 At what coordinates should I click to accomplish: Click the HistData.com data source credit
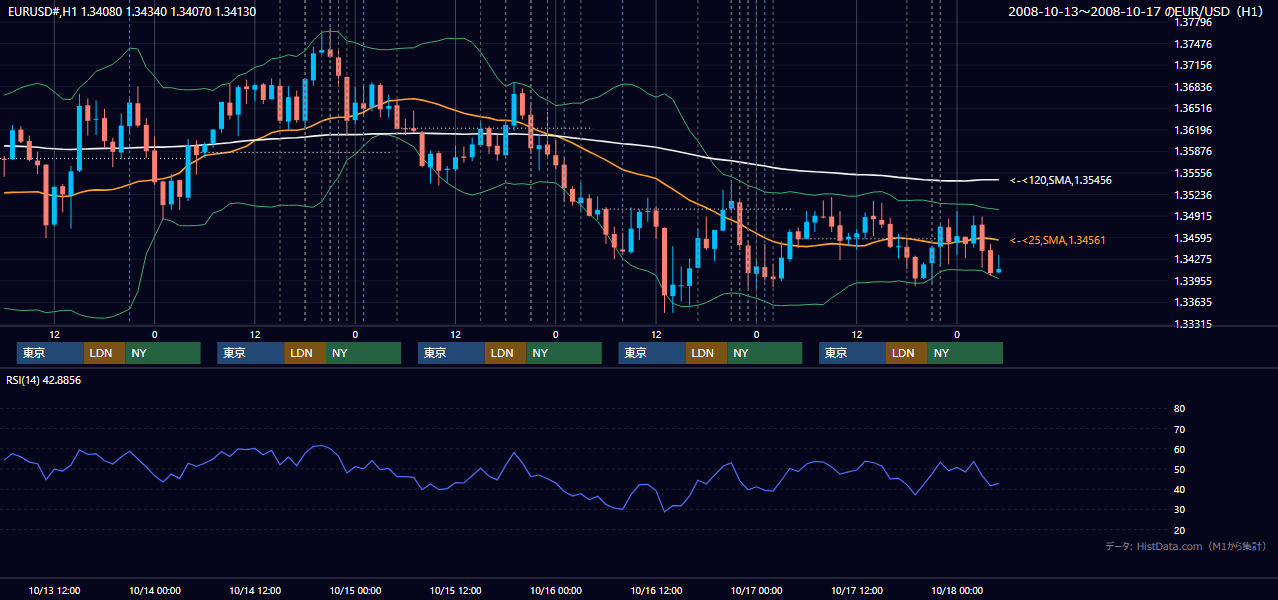1186,547
